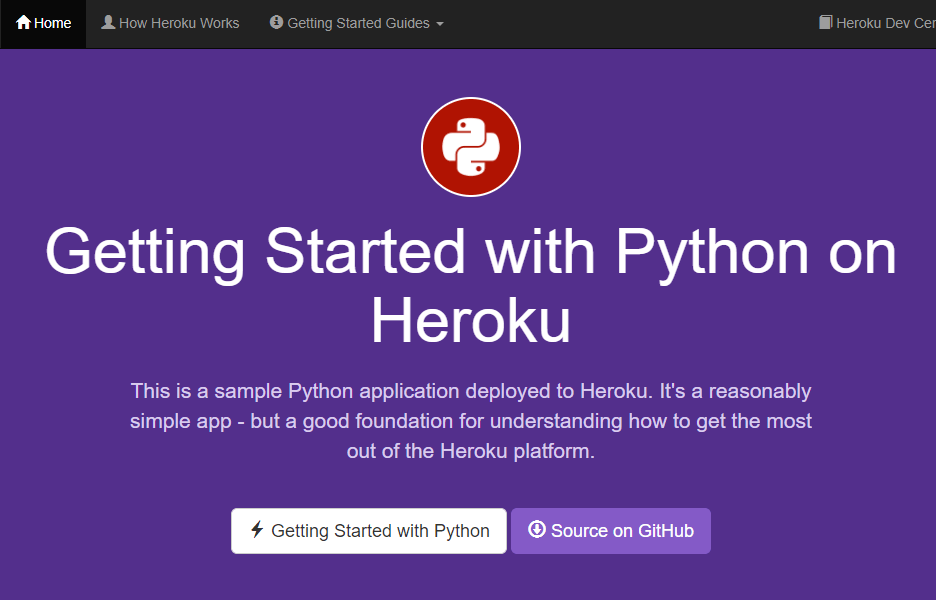Click the heading Getting Started with Python on Heroku
The width and height of the screenshot is (936, 600).
pyautogui.click(x=471, y=286)
